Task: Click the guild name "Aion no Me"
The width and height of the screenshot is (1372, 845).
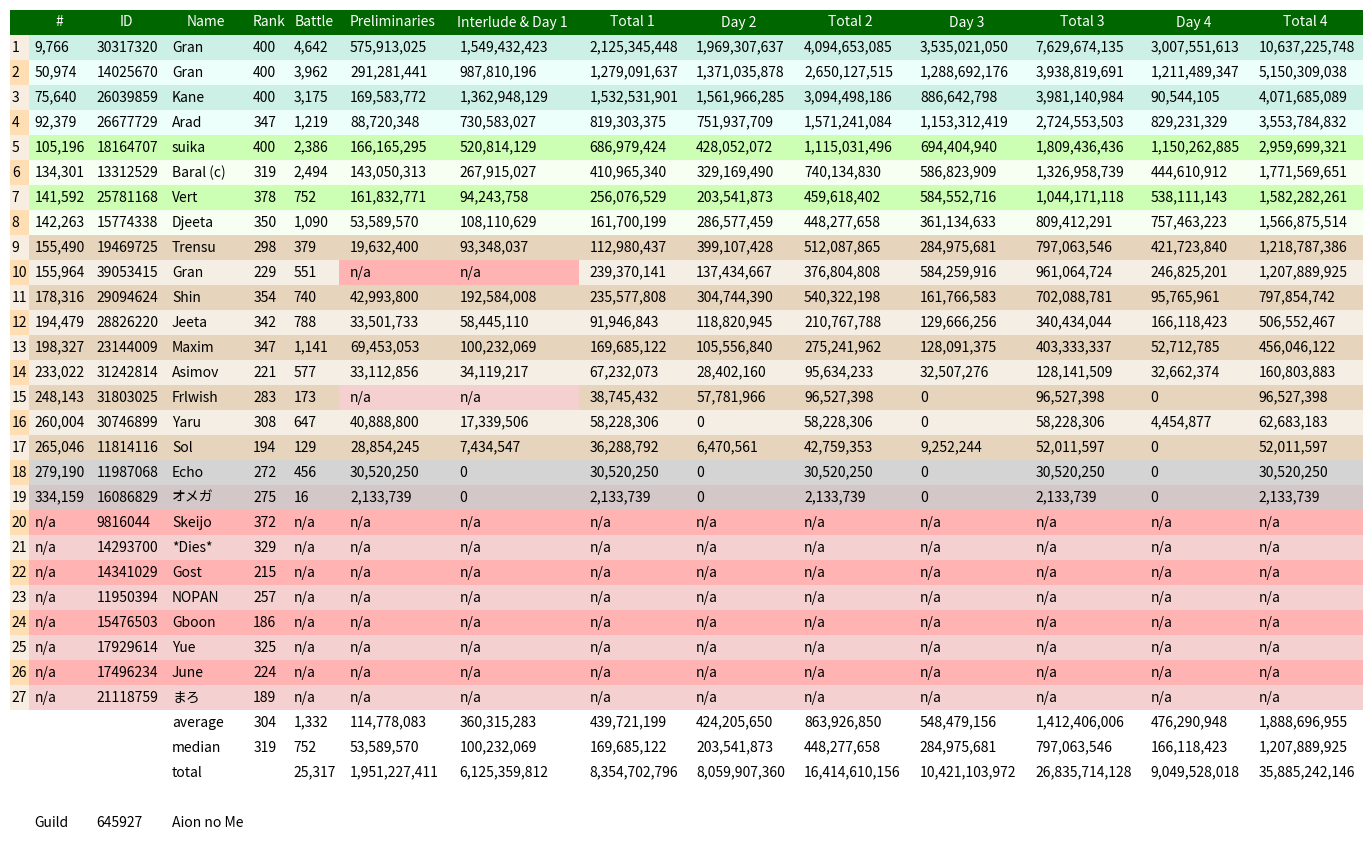Action: point(208,822)
